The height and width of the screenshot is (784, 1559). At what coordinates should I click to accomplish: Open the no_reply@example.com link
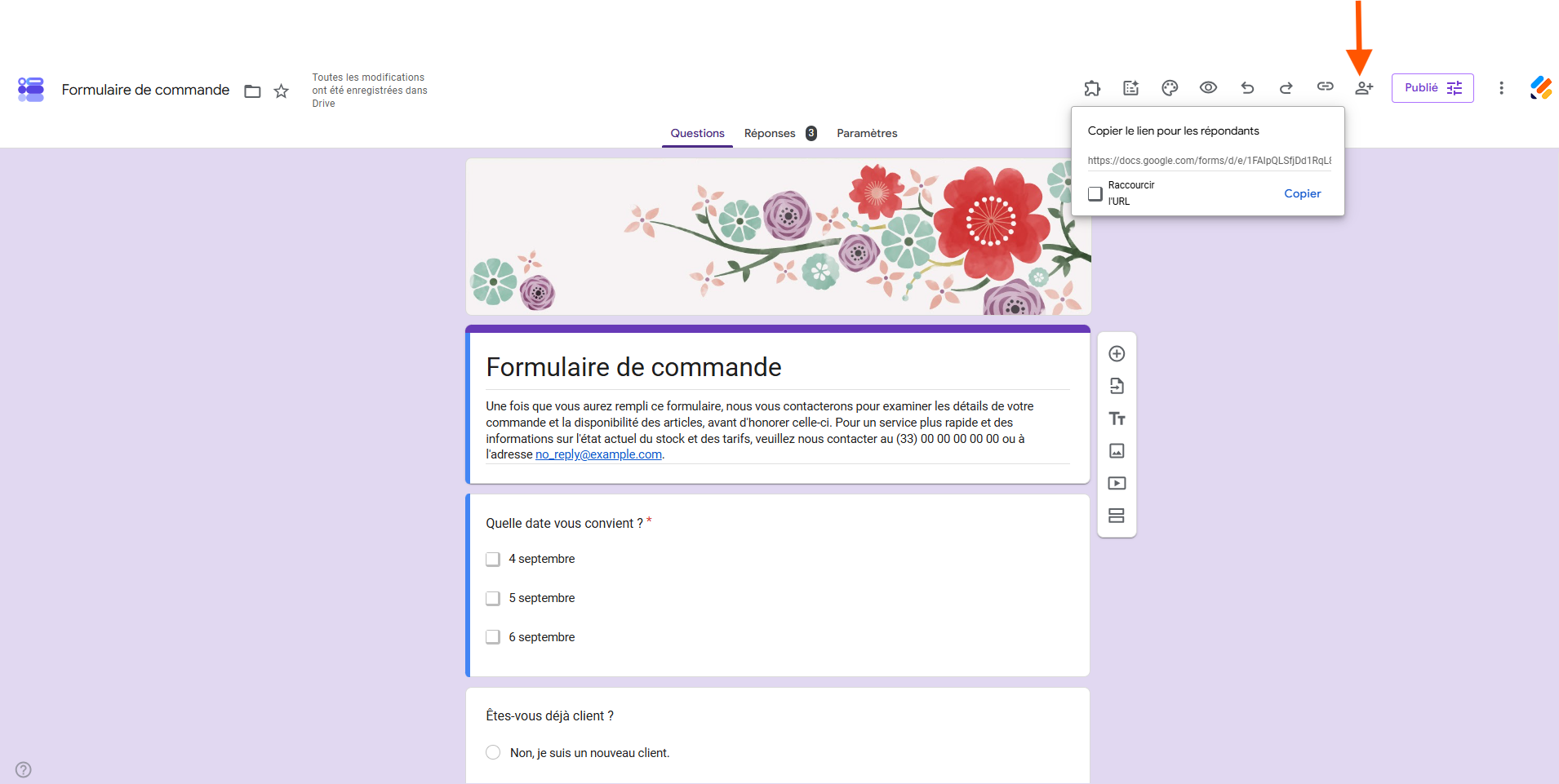click(598, 454)
